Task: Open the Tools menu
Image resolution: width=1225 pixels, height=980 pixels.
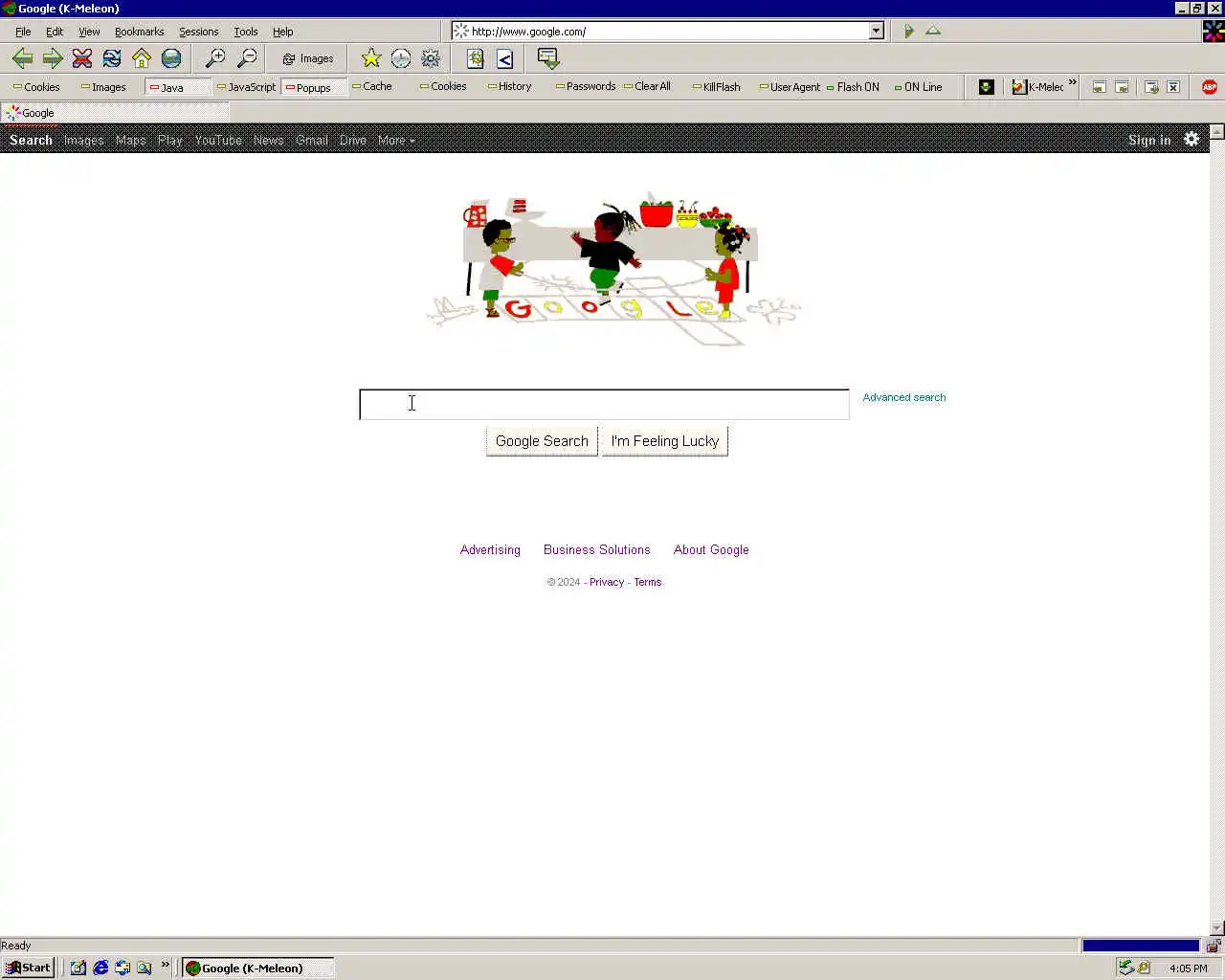Action: [246, 32]
